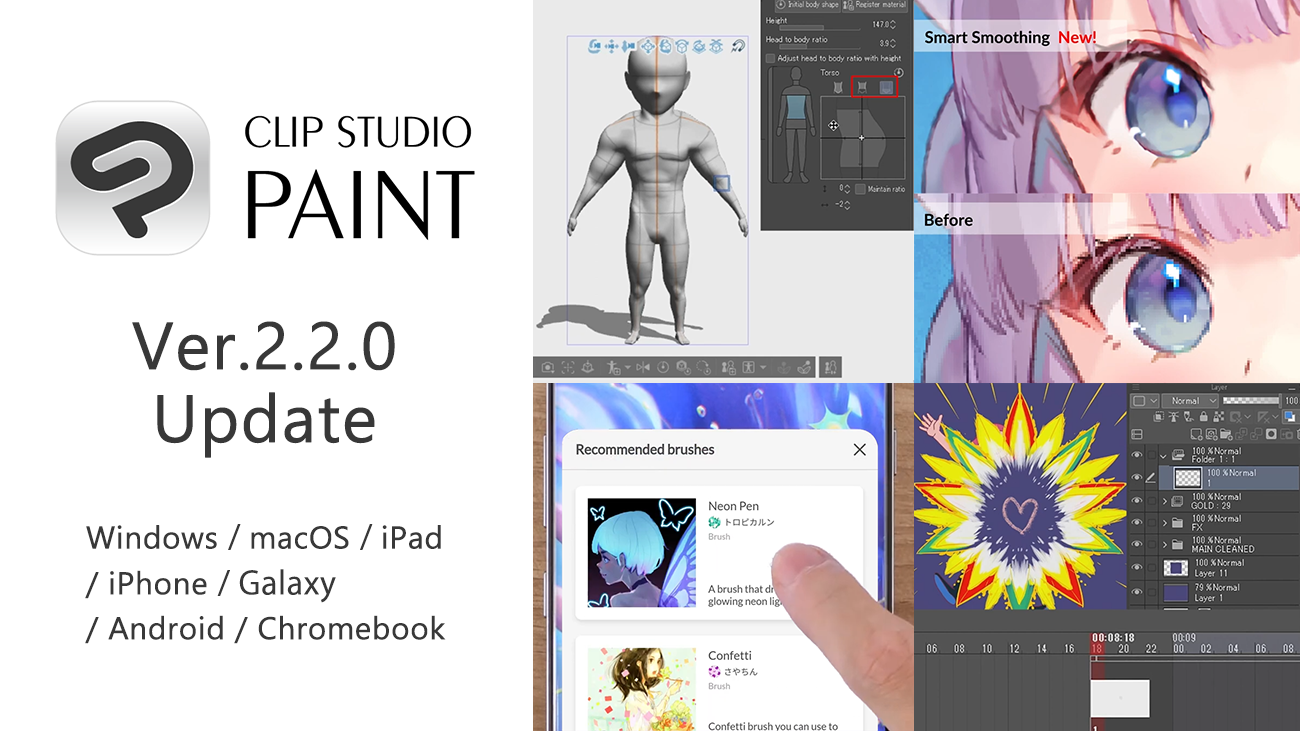The image size is (1300, 731).
Task: Click the Layer 11 thumbnail
Action: click(x=1176, y=568)
